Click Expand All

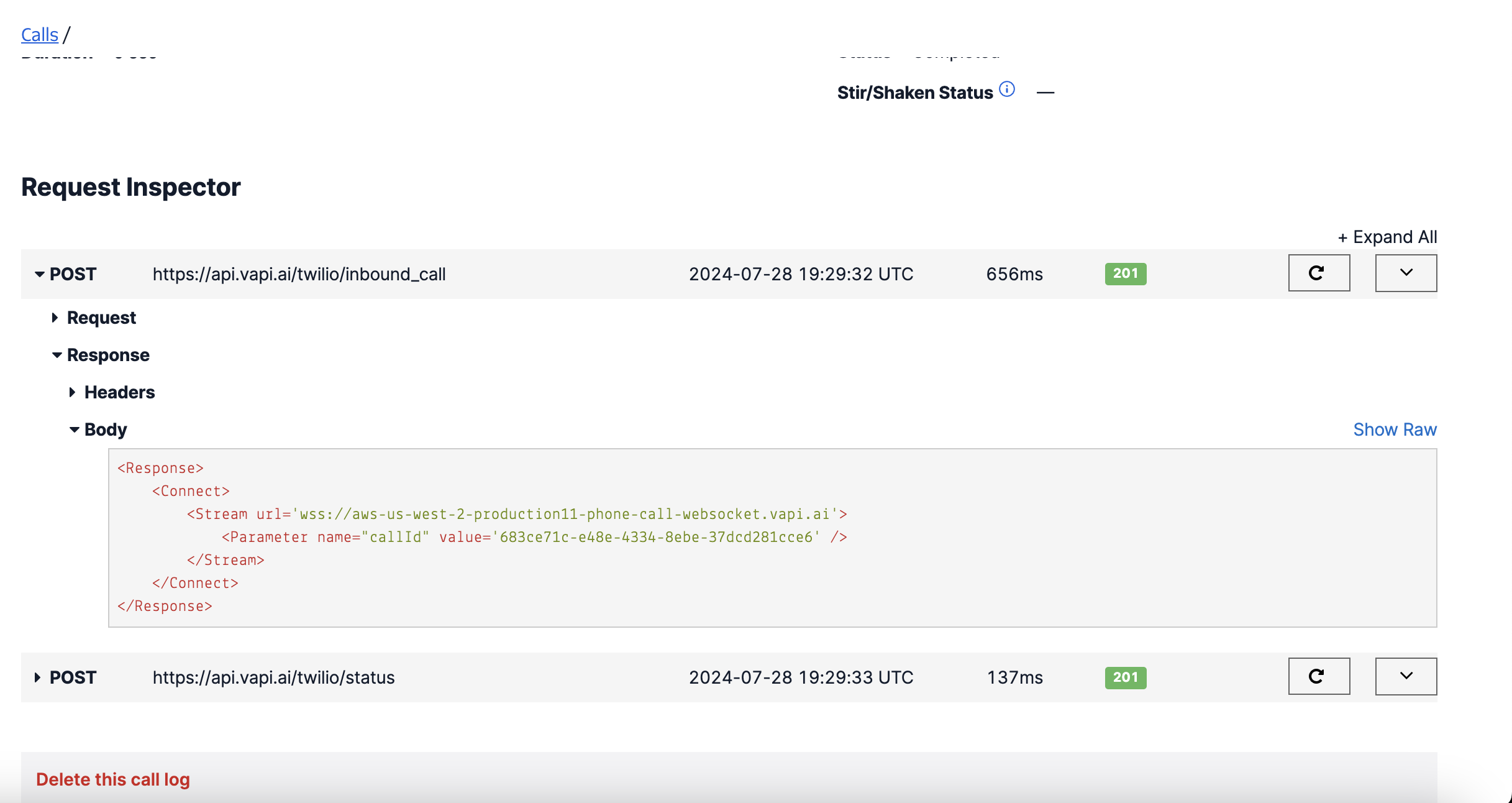pos(1387,237)
